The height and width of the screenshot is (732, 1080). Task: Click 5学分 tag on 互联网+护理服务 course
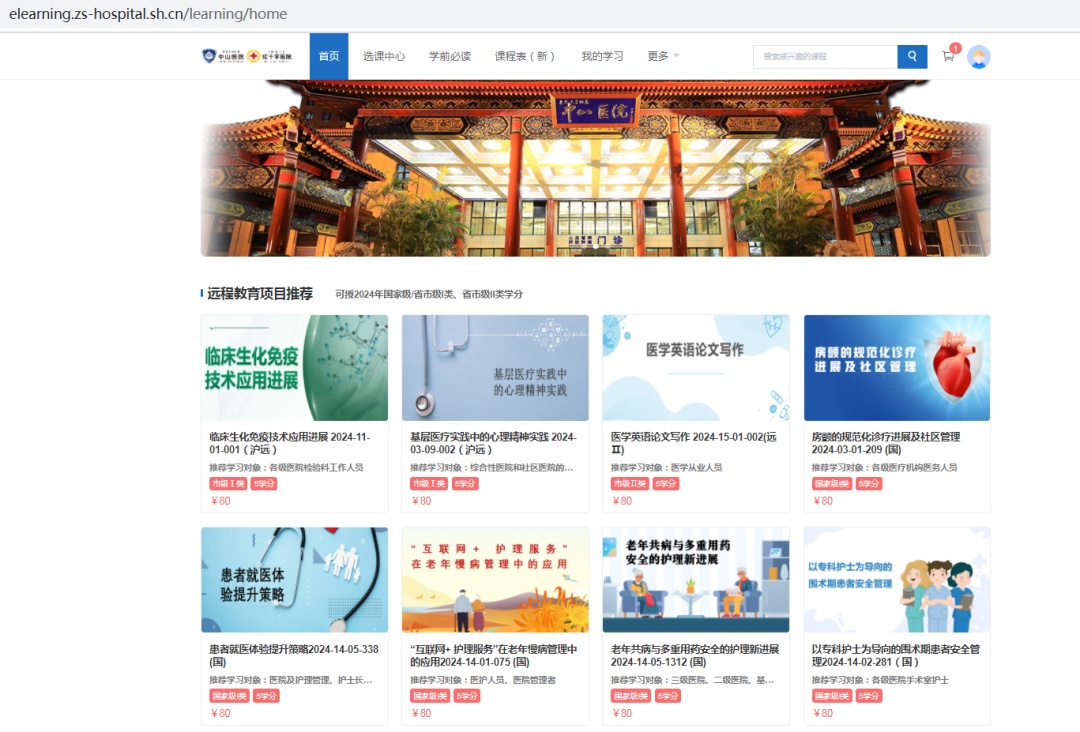coord(467,696)
